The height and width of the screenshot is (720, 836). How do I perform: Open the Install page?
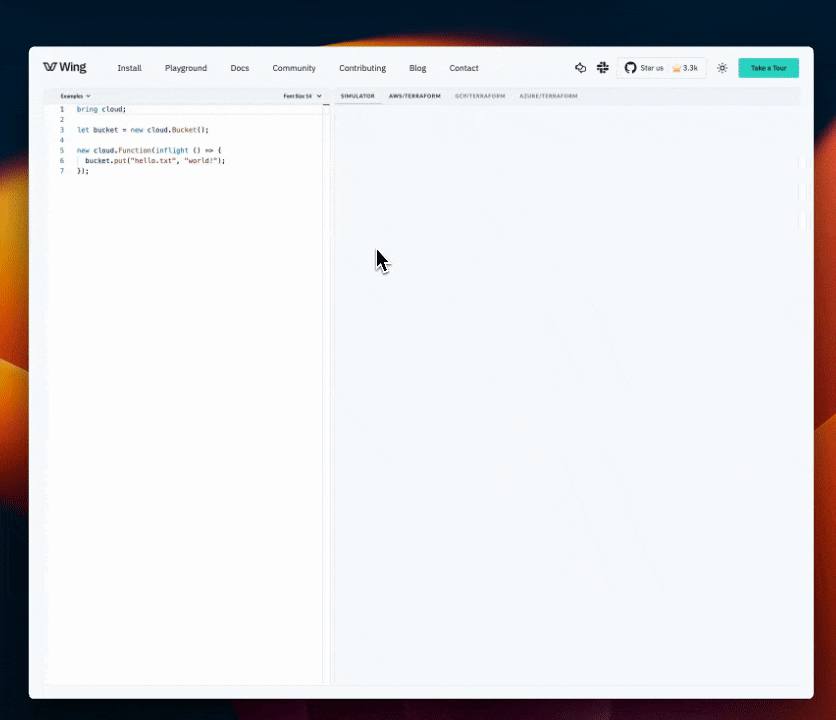(x=130, y=68)
